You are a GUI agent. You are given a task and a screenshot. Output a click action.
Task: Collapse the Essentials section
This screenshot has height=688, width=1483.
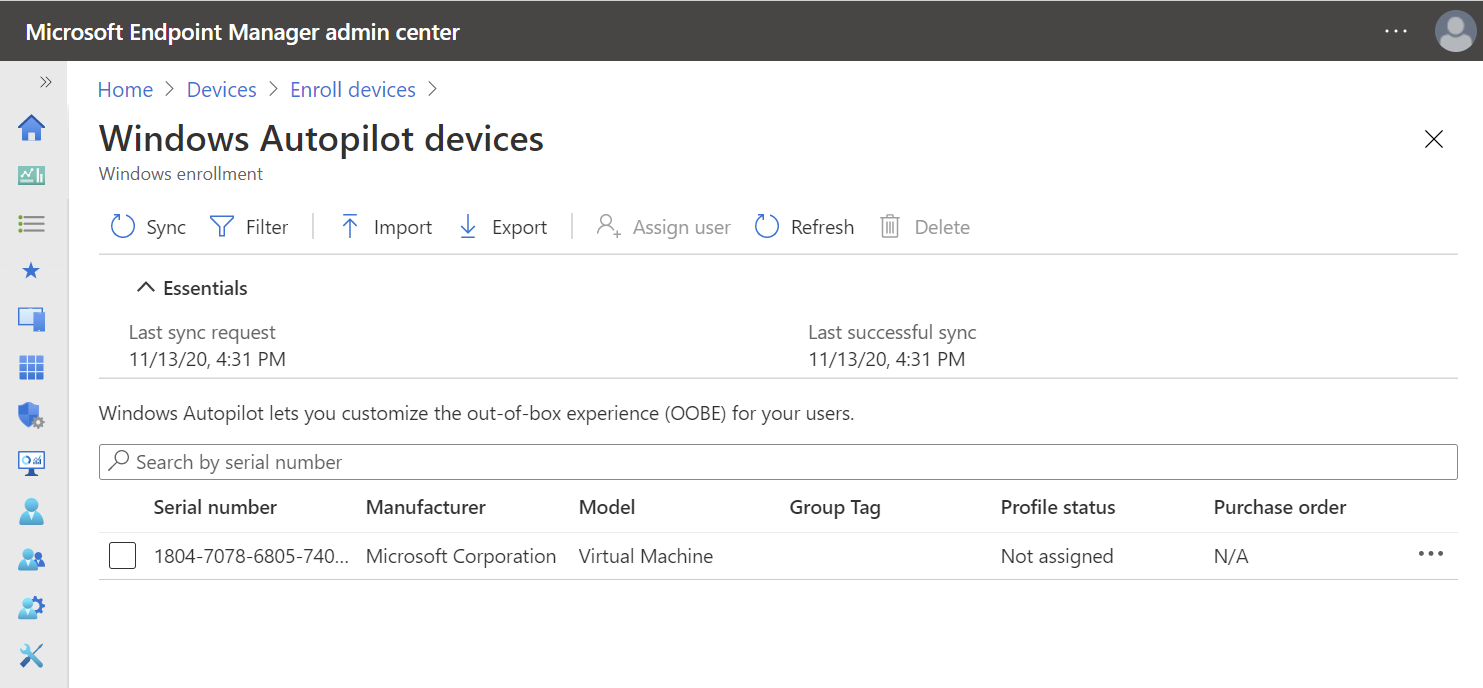click(x=192, y=288)
